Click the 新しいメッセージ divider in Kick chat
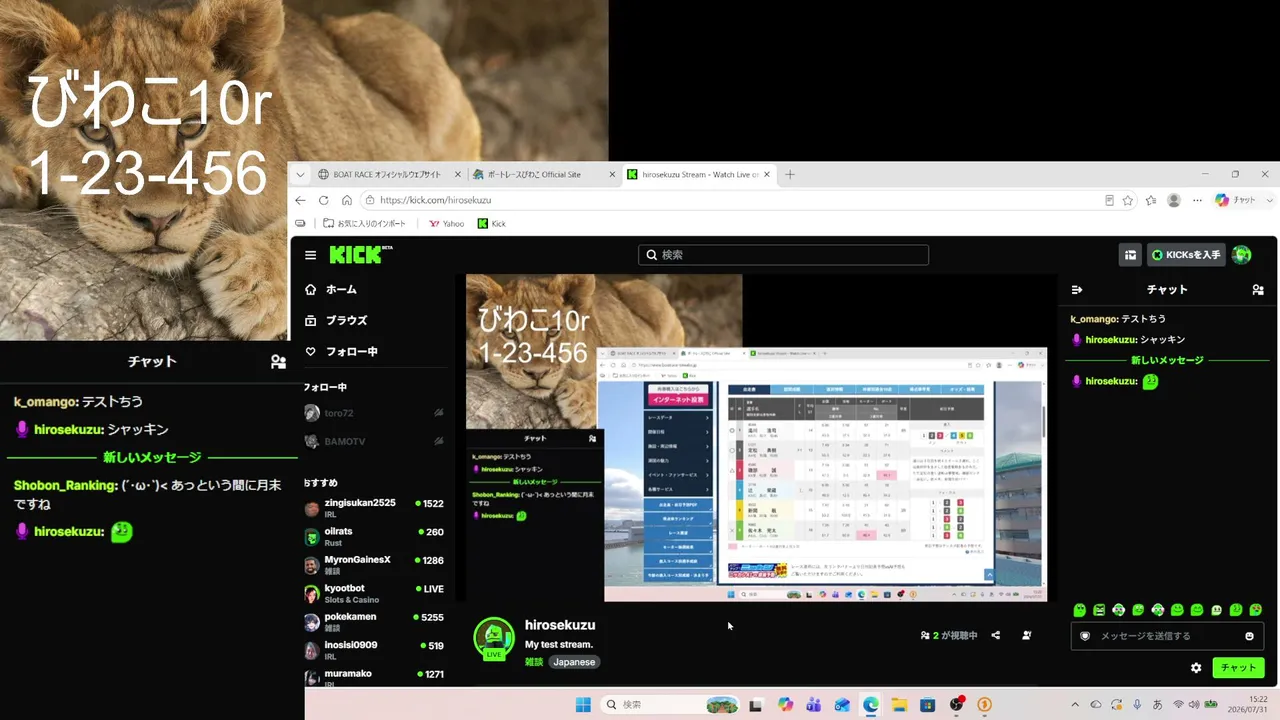 [x=1168, y=360]
